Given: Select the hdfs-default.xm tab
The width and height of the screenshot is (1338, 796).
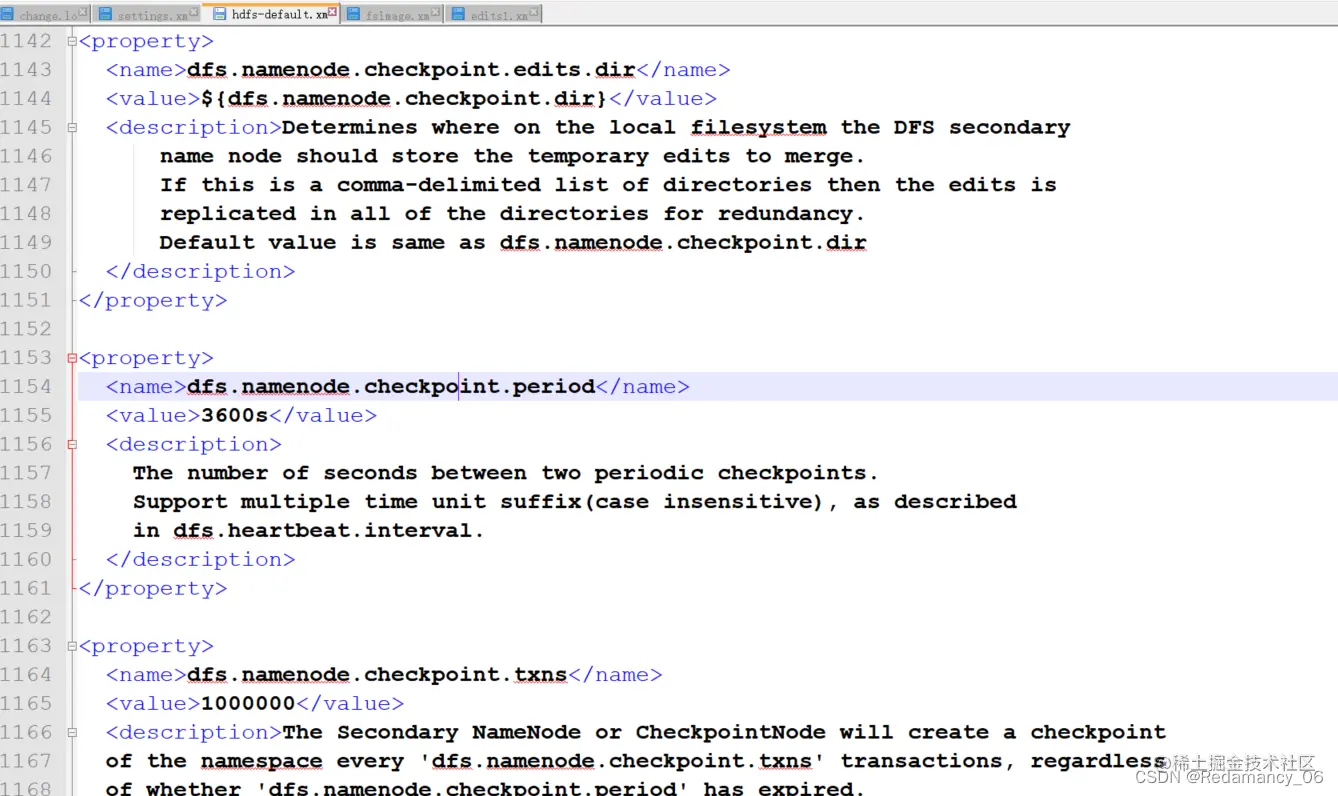Looking at the screenshot, I should pyautogui.click(x=271, y=15).
